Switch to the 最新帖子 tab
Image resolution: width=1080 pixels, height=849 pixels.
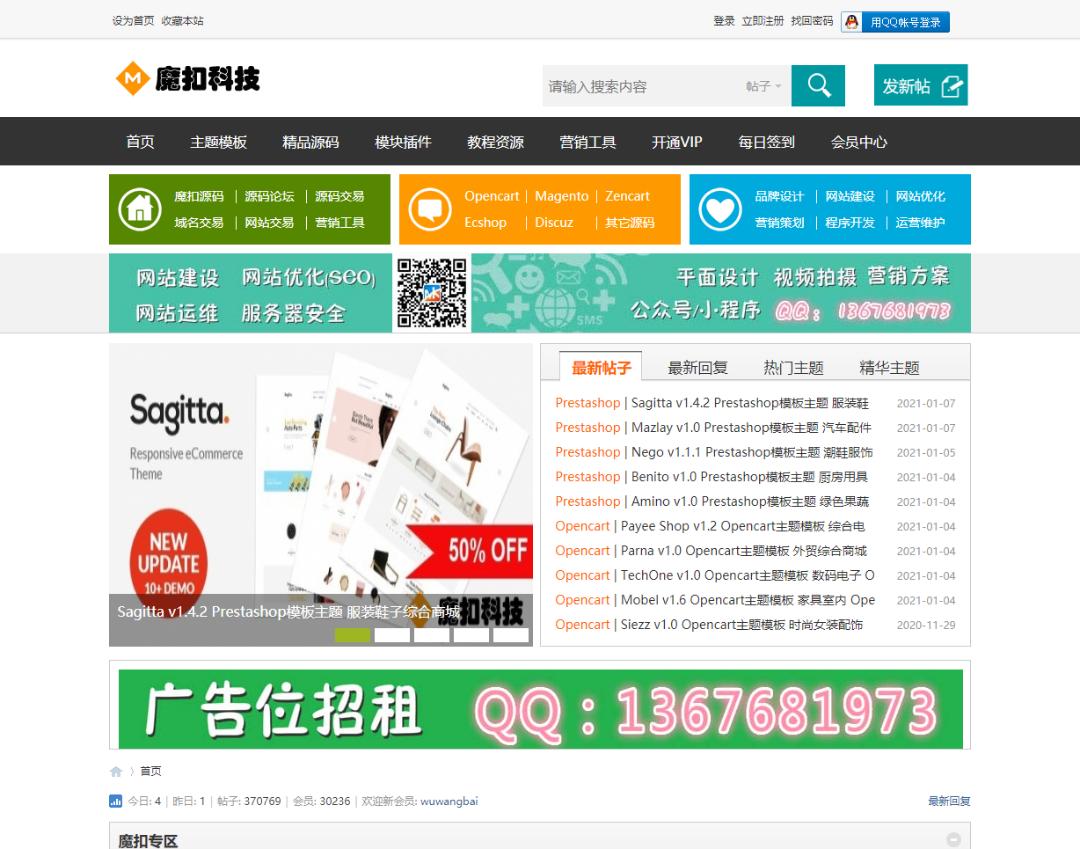(601, 367)
